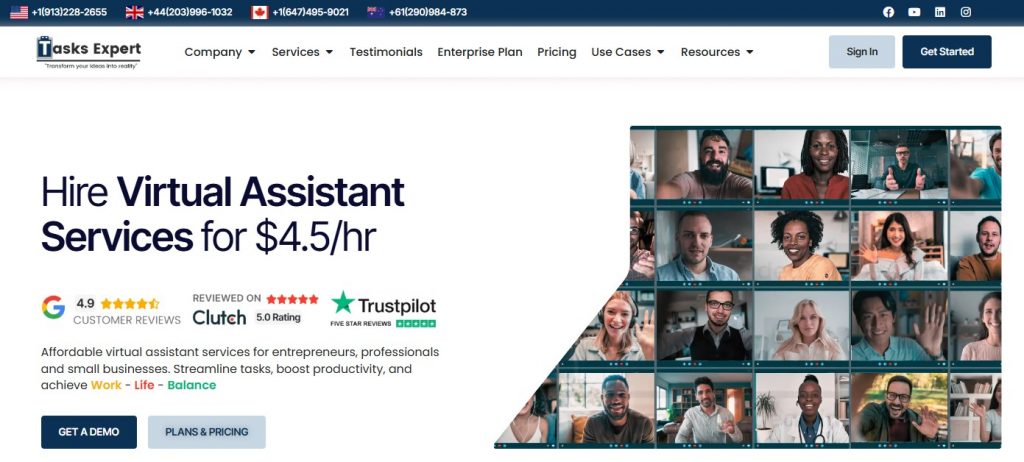Open the Instagram social icon
The height and width of the screenshot is (462, 1024).
point(966,12)
